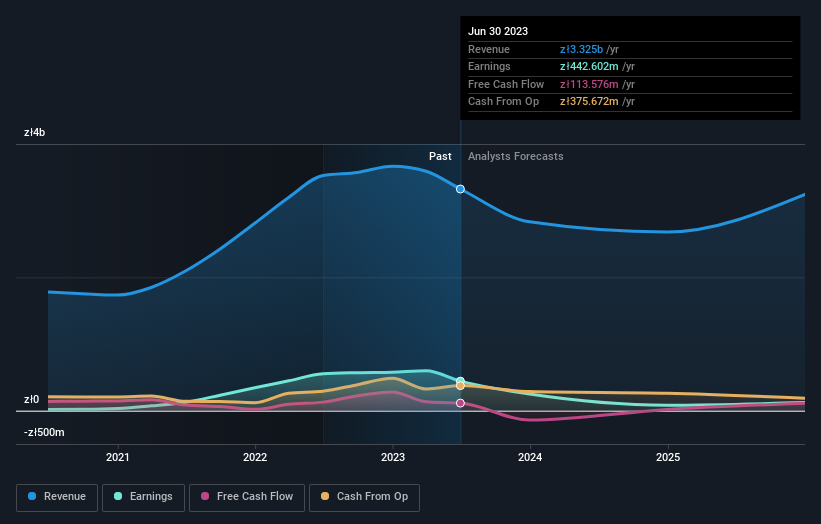Viewport: 821px width, 524px height.
Task: Select the pink free cash flow data point marker
Action: 460,403
